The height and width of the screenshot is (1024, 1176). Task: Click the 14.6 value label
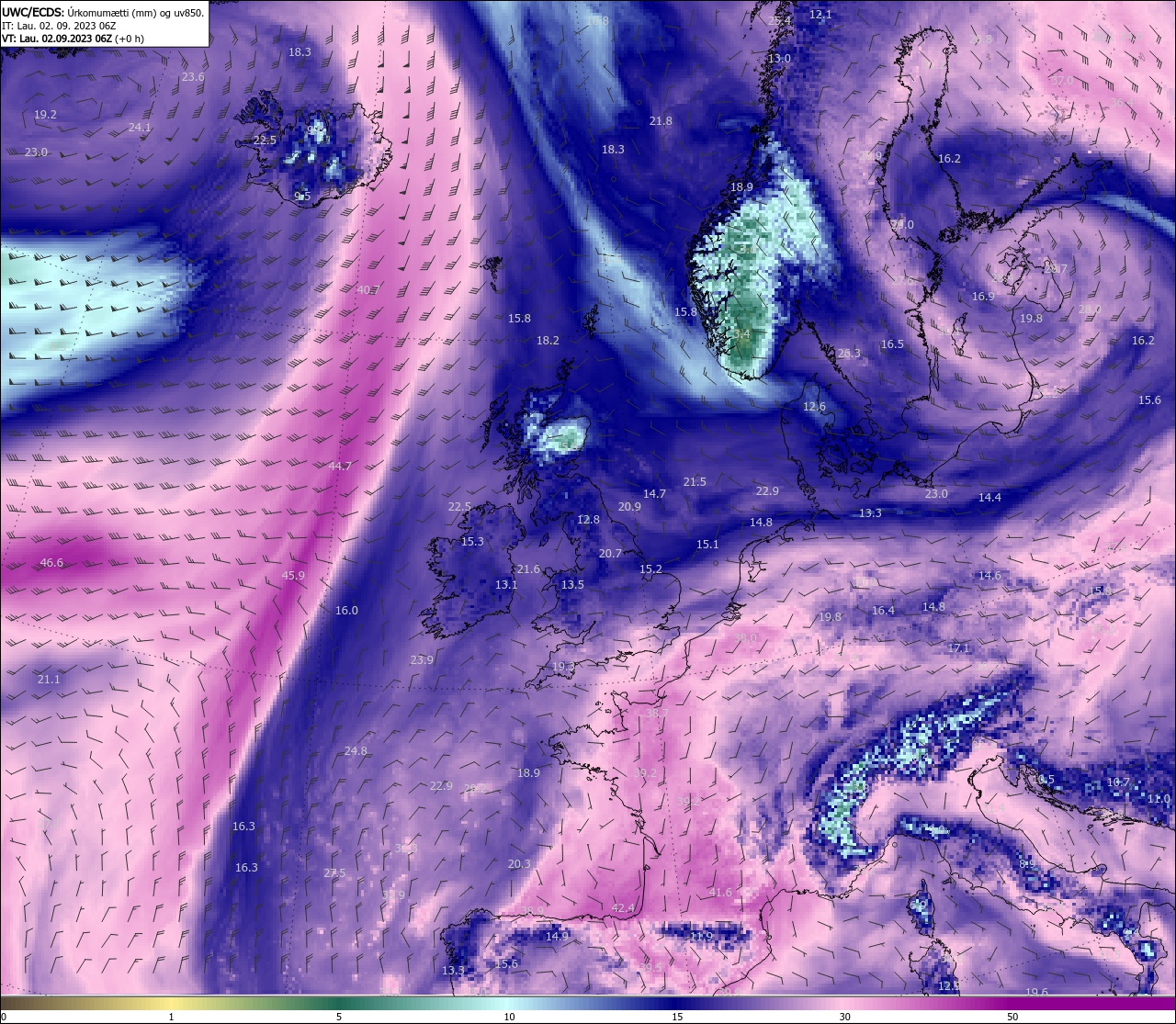(989, 576)
